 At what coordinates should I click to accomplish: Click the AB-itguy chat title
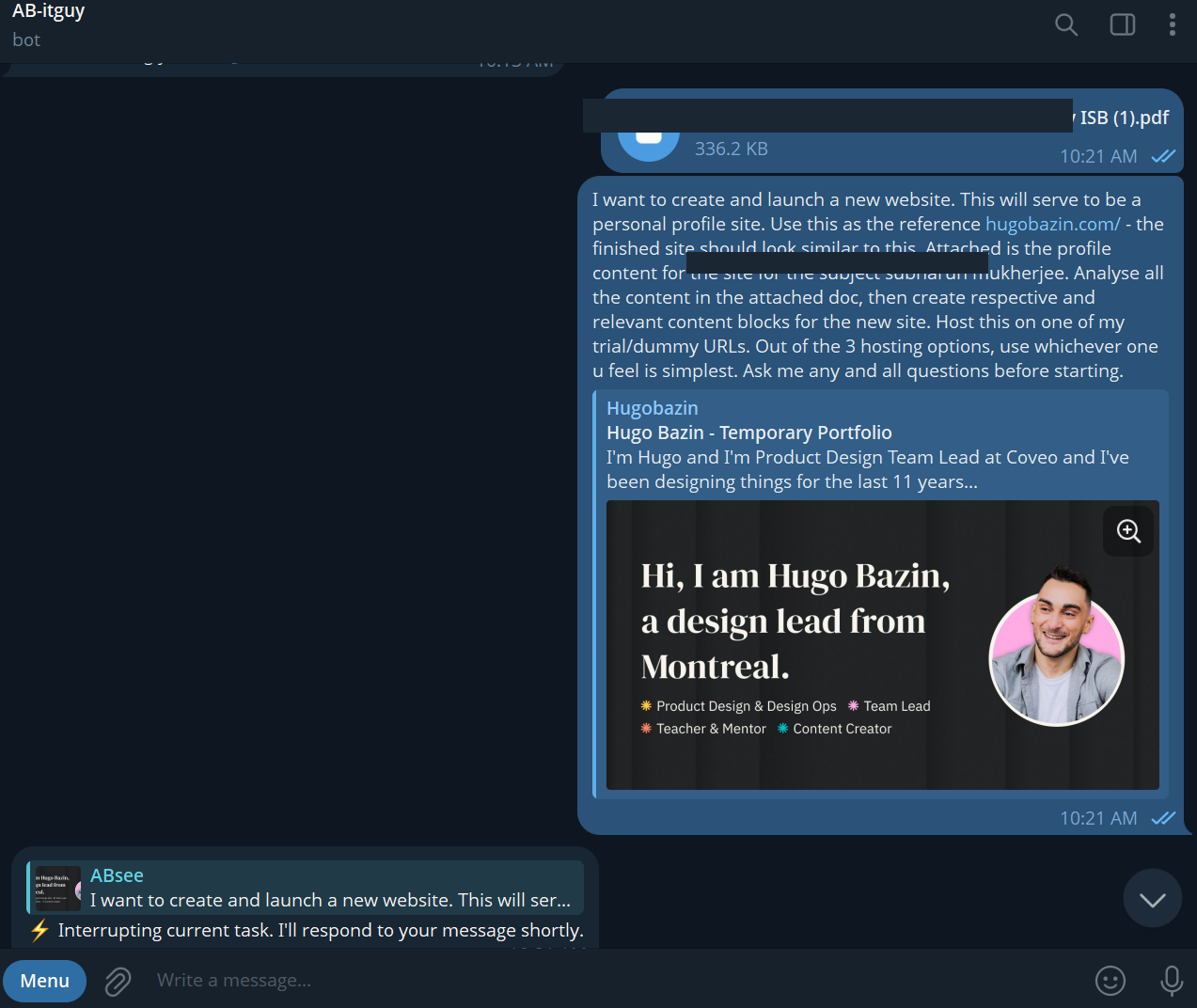click(x=49, y=11)
